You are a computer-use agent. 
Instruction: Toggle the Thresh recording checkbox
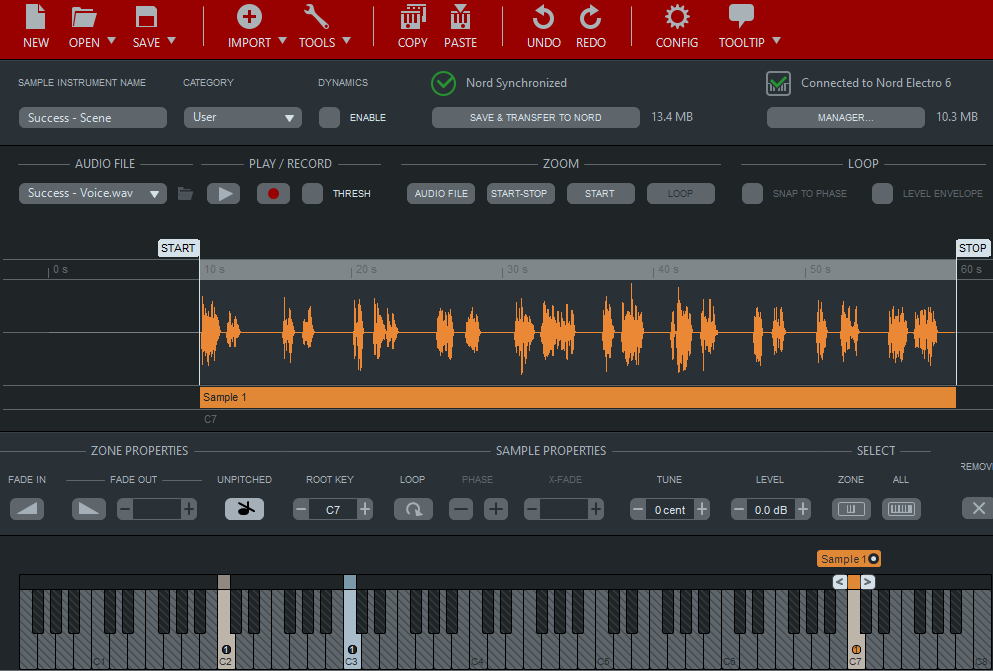[x=312, y=194]
